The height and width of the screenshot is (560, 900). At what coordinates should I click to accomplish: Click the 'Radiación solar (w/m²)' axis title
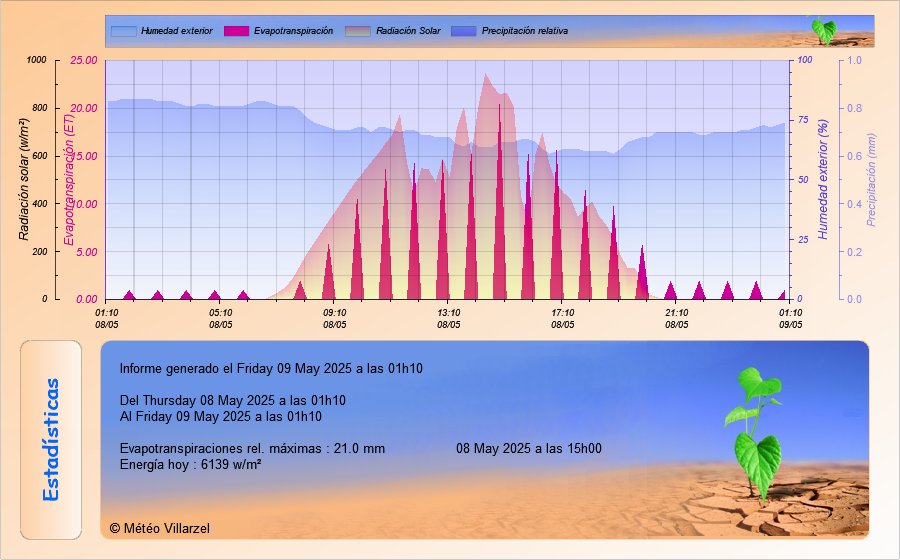pyautogui.click(x=24, y=179)
